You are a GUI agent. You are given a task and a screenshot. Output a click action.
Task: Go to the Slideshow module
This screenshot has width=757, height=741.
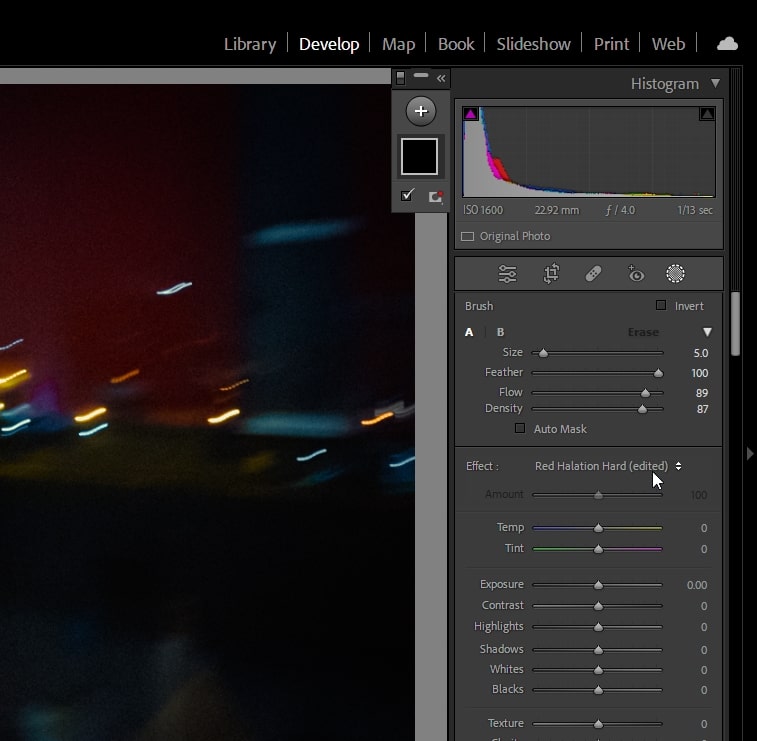(x=533, y=44)
